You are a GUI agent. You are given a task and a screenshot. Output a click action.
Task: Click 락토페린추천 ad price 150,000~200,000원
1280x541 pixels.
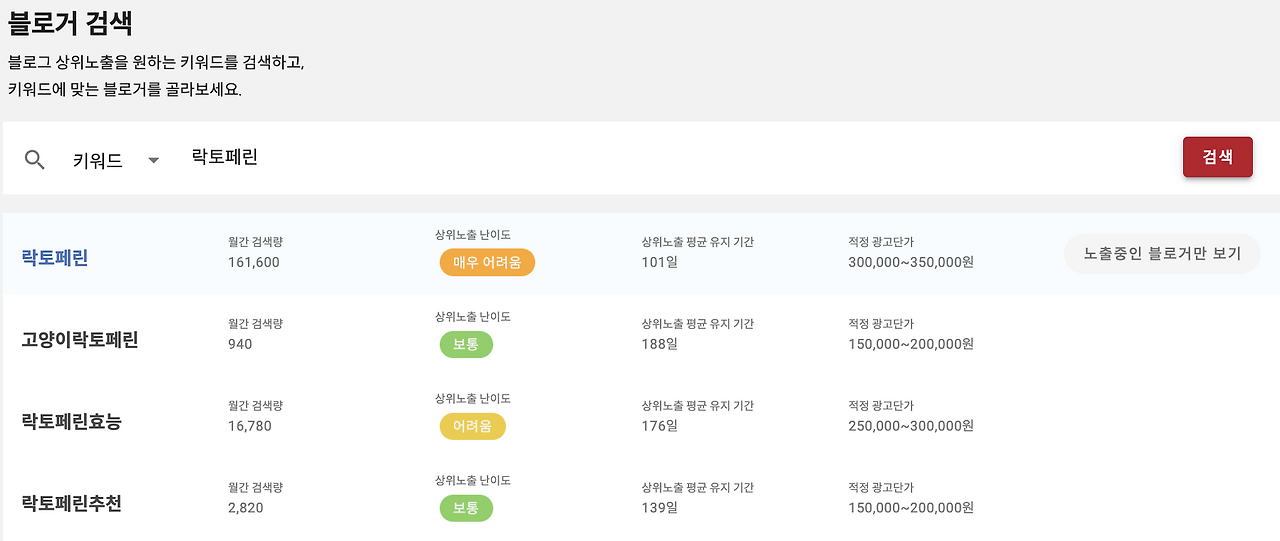[x=911, y=508]
